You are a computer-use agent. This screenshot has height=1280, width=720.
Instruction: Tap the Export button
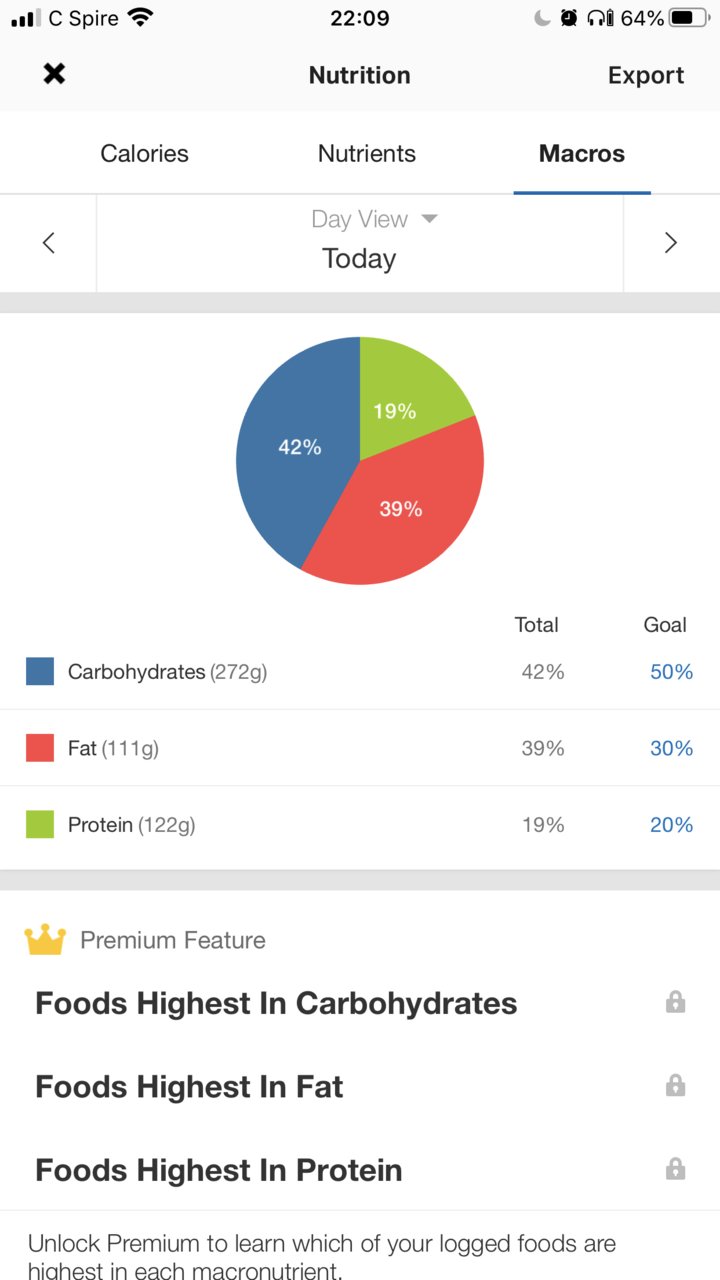(x=646, y=75)
